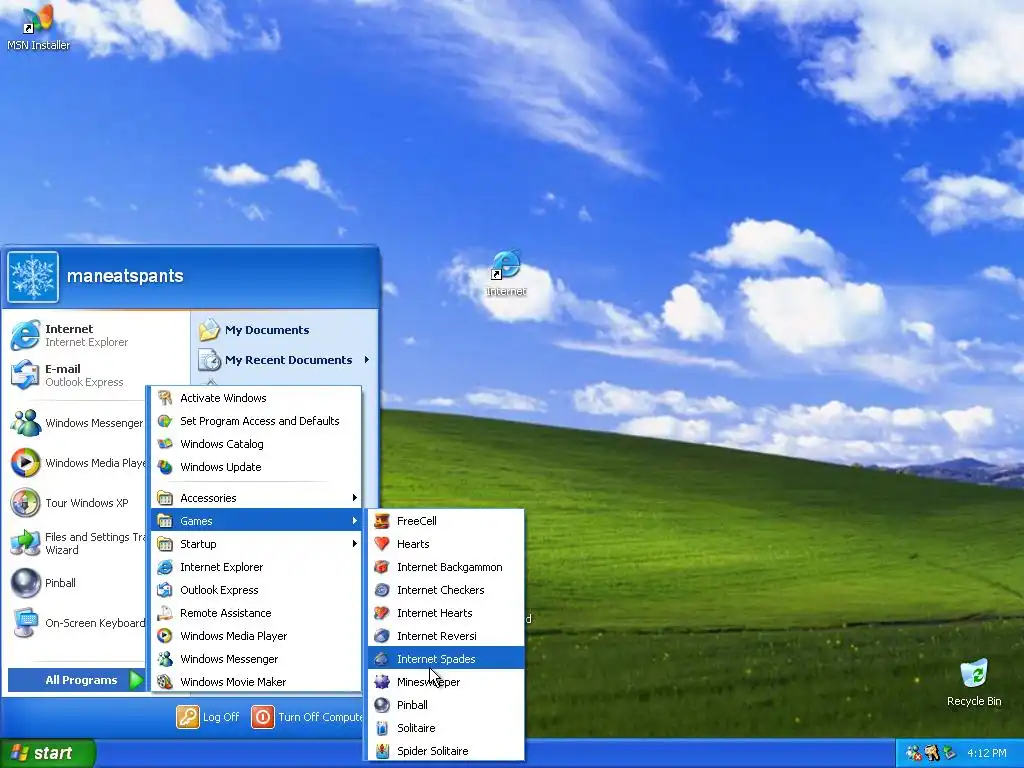This screenshot has width=1024, height=768.
Task: Click the user snowflake account picture
Action: (x=33, y=277)
